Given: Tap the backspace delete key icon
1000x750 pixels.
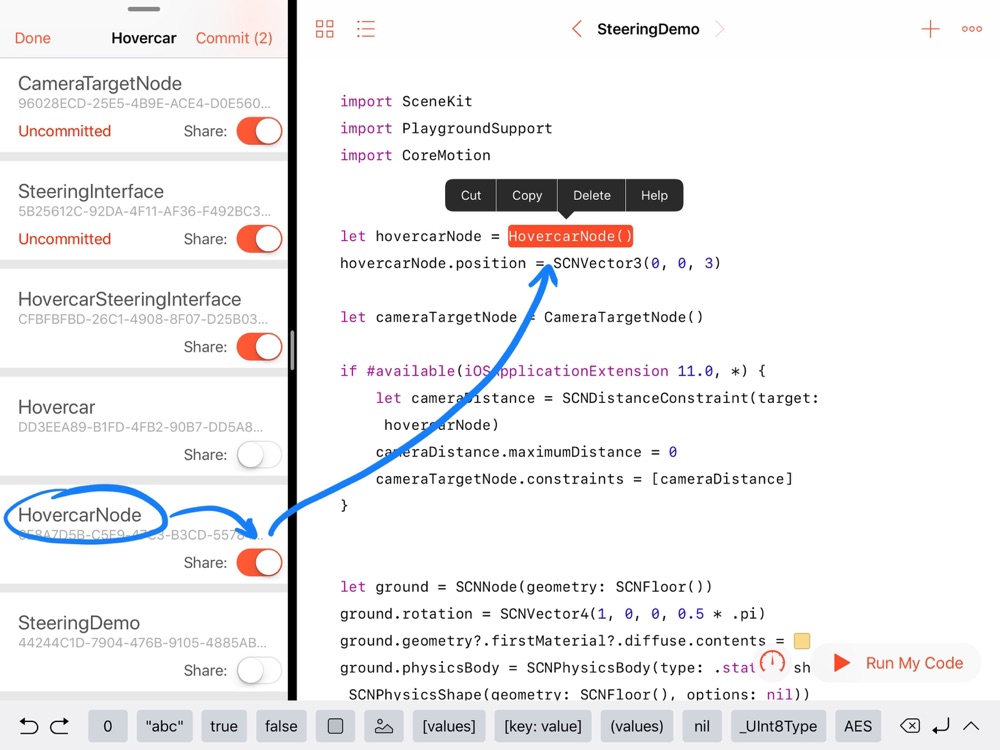Looking at the screenshot, I should [910, 726].
